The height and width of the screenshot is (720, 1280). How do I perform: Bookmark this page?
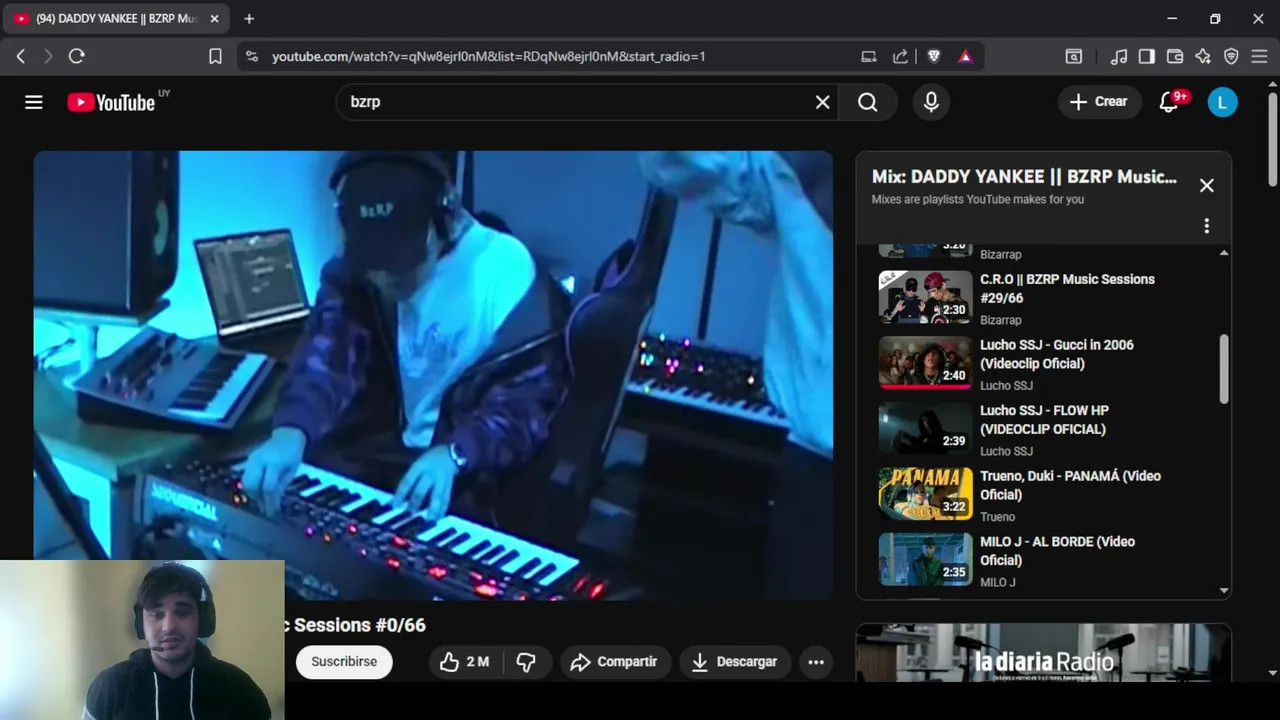215,57
